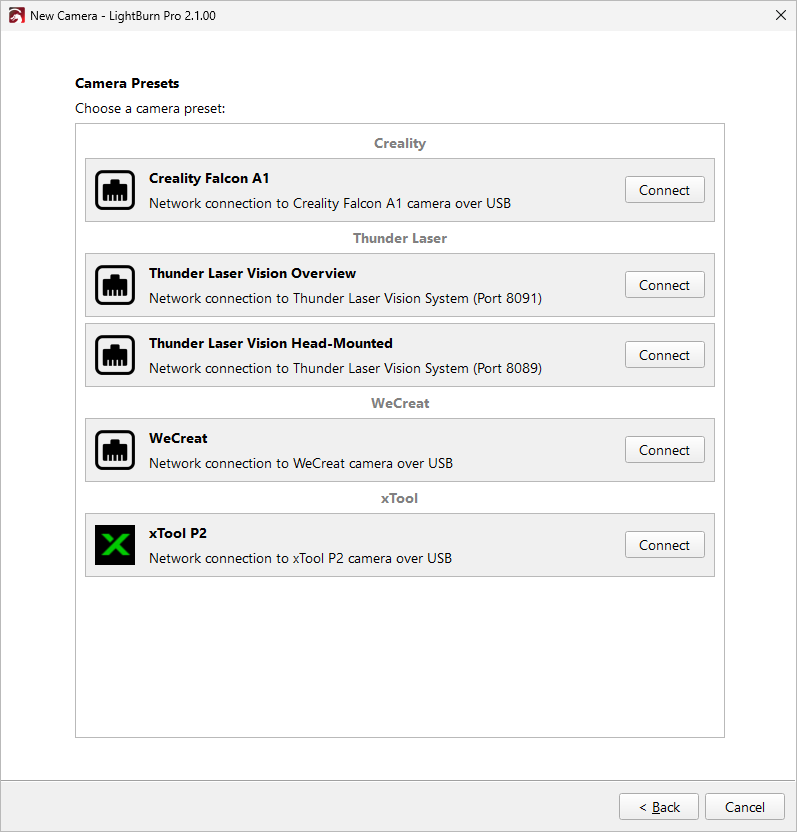
Task: Connect to Thunder Laser Vision Head-Mounted camera
Action: (664, 355)
